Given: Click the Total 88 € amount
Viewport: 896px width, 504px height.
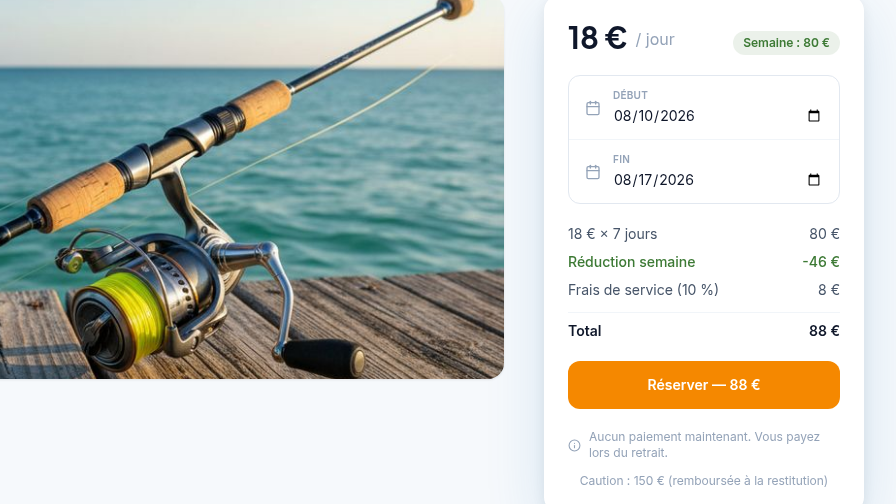Looking at the screenshot, I should click(x=824, y=331).
